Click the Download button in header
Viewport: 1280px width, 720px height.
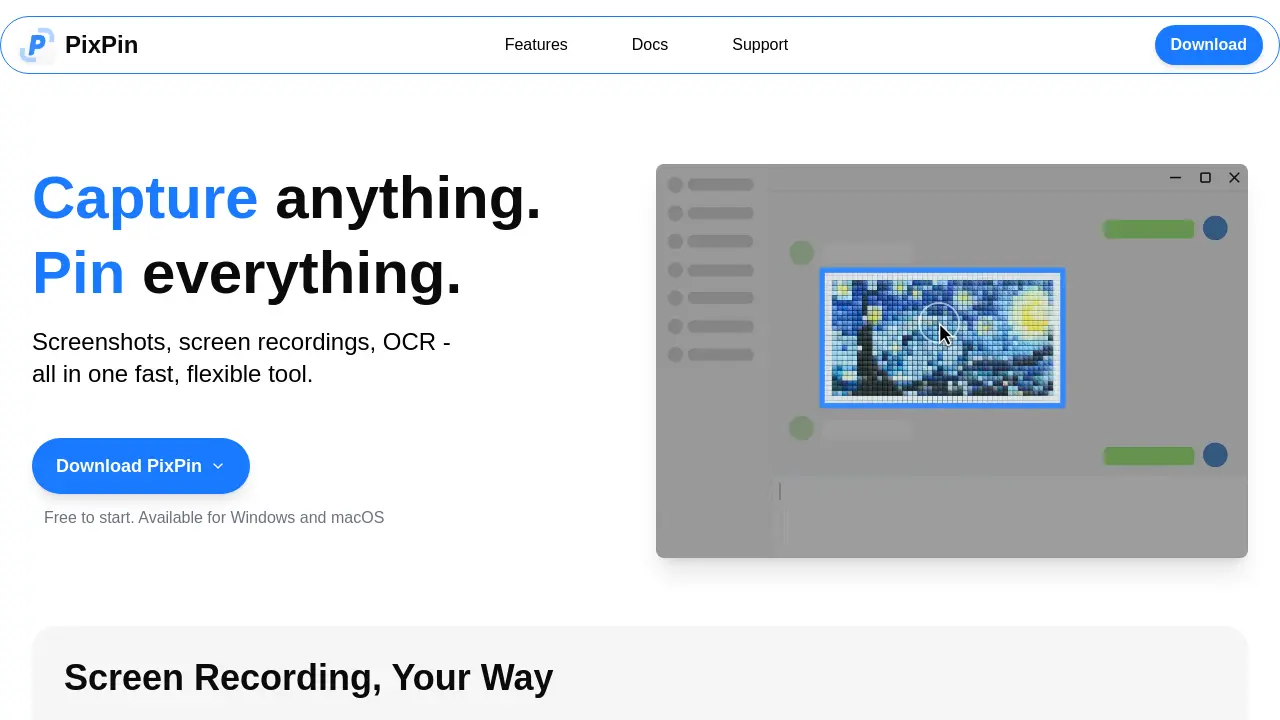coord(1209,45)
